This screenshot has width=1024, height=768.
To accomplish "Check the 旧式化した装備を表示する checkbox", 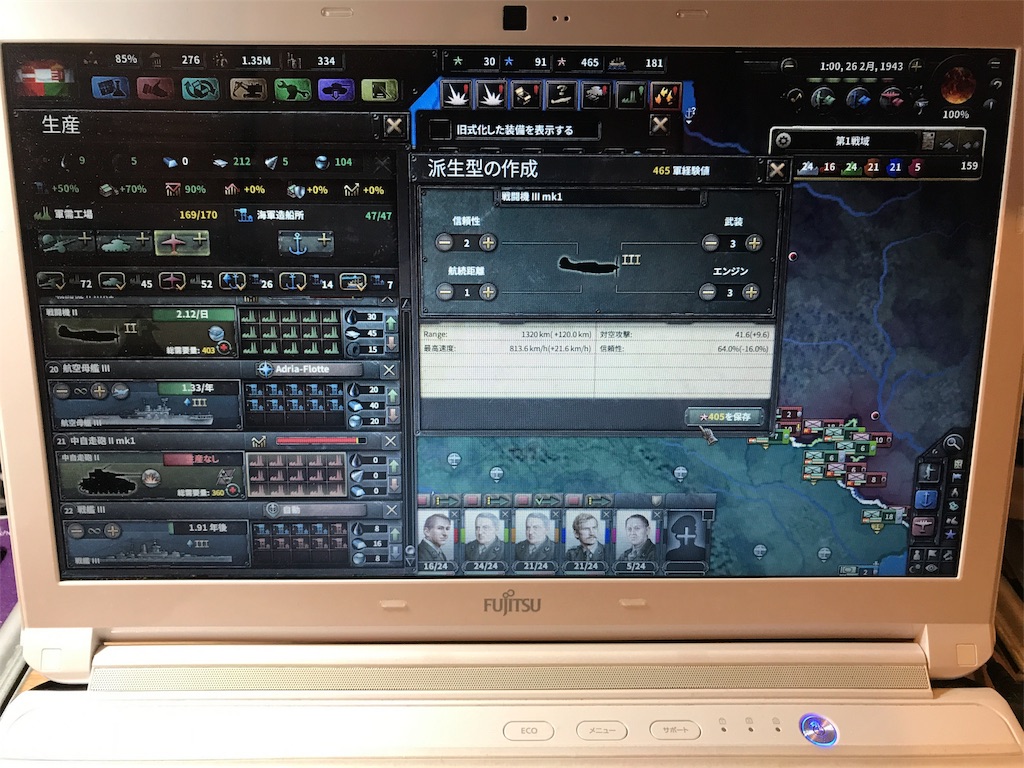I will coord(440,129).
